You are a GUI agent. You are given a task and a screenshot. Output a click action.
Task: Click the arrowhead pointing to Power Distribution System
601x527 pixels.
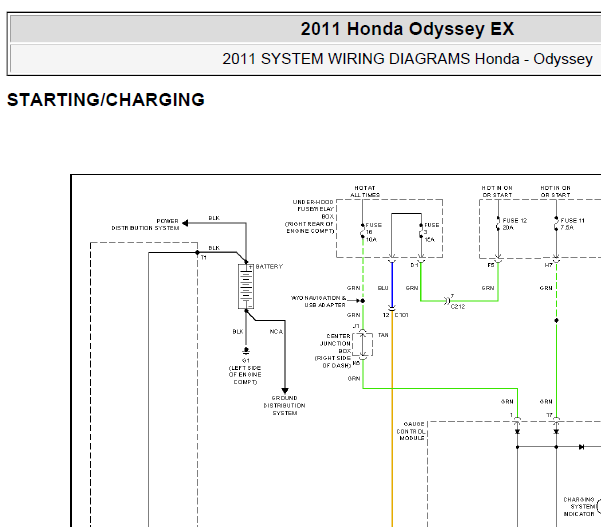point(185,223)
